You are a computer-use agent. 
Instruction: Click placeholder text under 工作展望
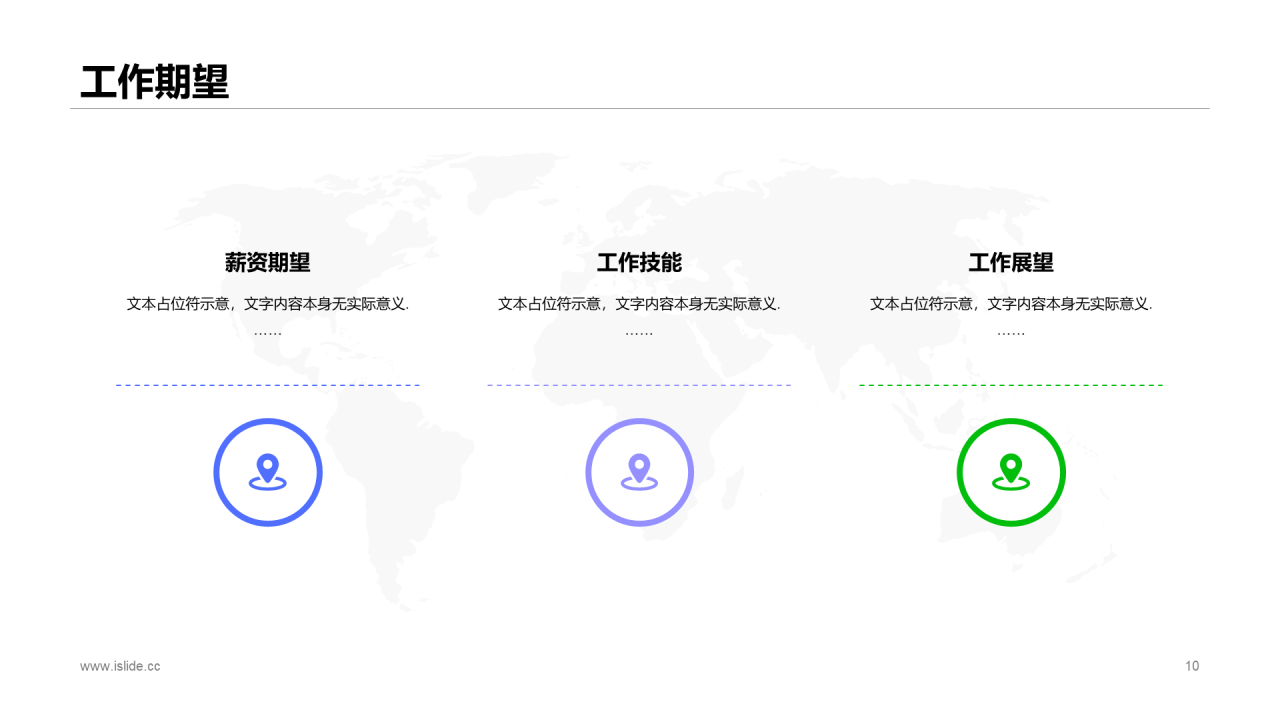click(x=1011, y=304)
